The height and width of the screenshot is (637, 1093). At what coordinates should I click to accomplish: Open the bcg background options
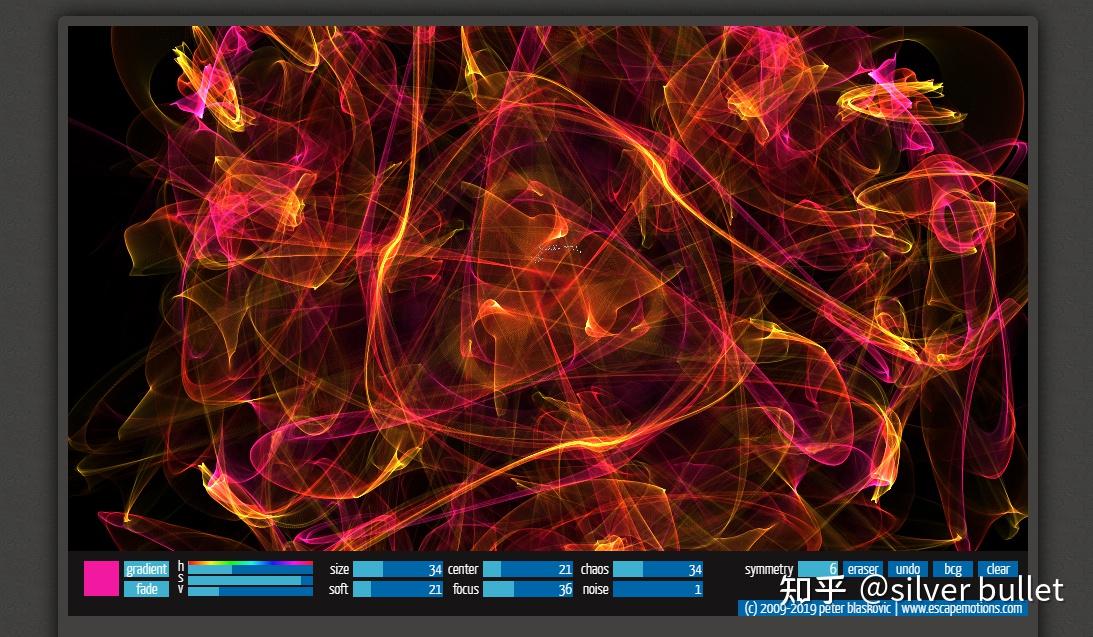[952, 569]
